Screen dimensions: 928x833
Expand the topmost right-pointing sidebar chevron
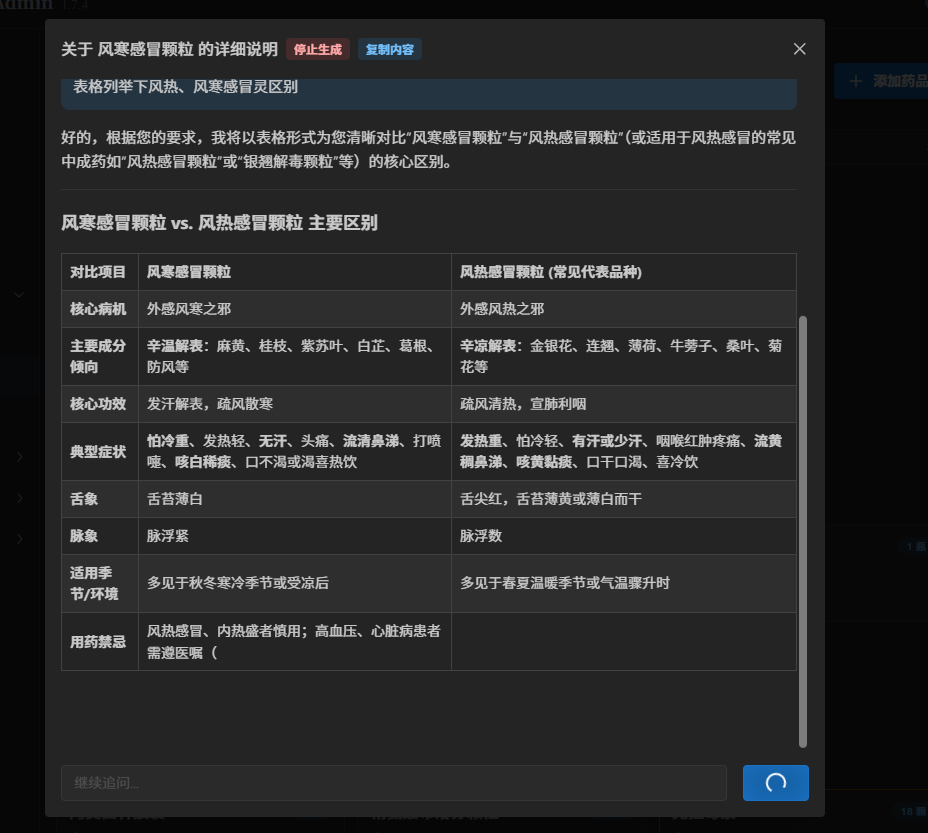19,457
